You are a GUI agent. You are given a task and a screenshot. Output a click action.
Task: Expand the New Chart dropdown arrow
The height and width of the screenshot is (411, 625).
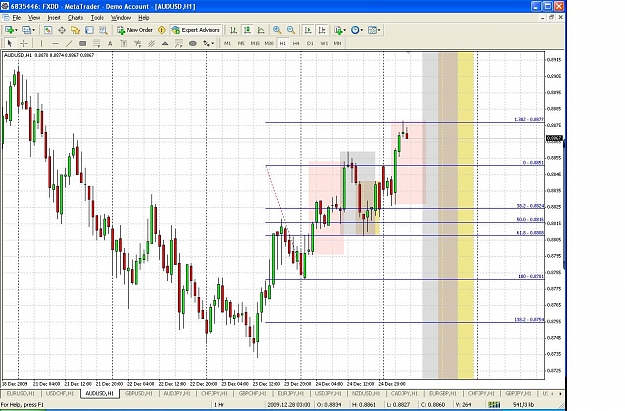16,30
